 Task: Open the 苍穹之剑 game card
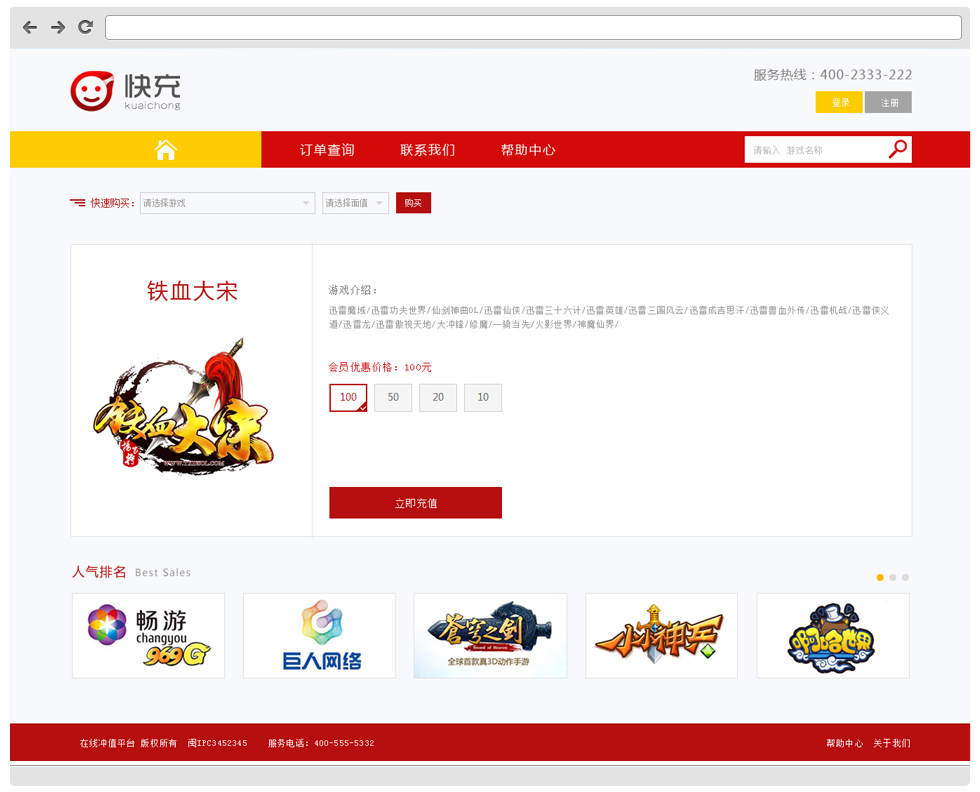coord(491,636)
